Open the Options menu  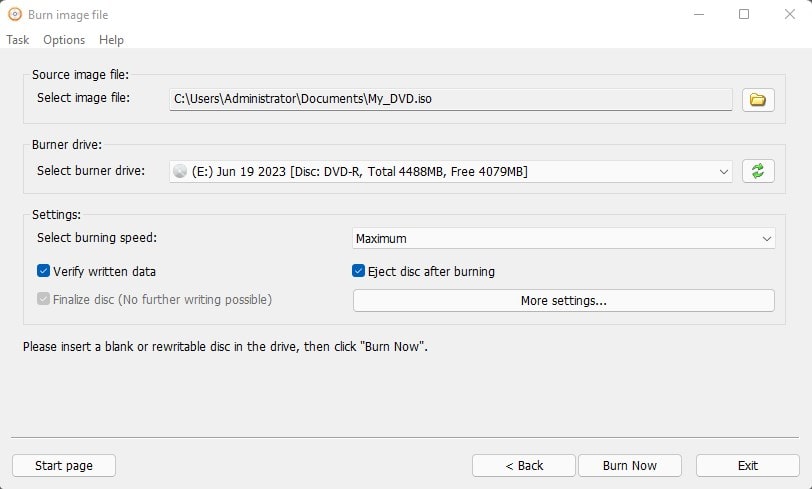coord(64,40)
